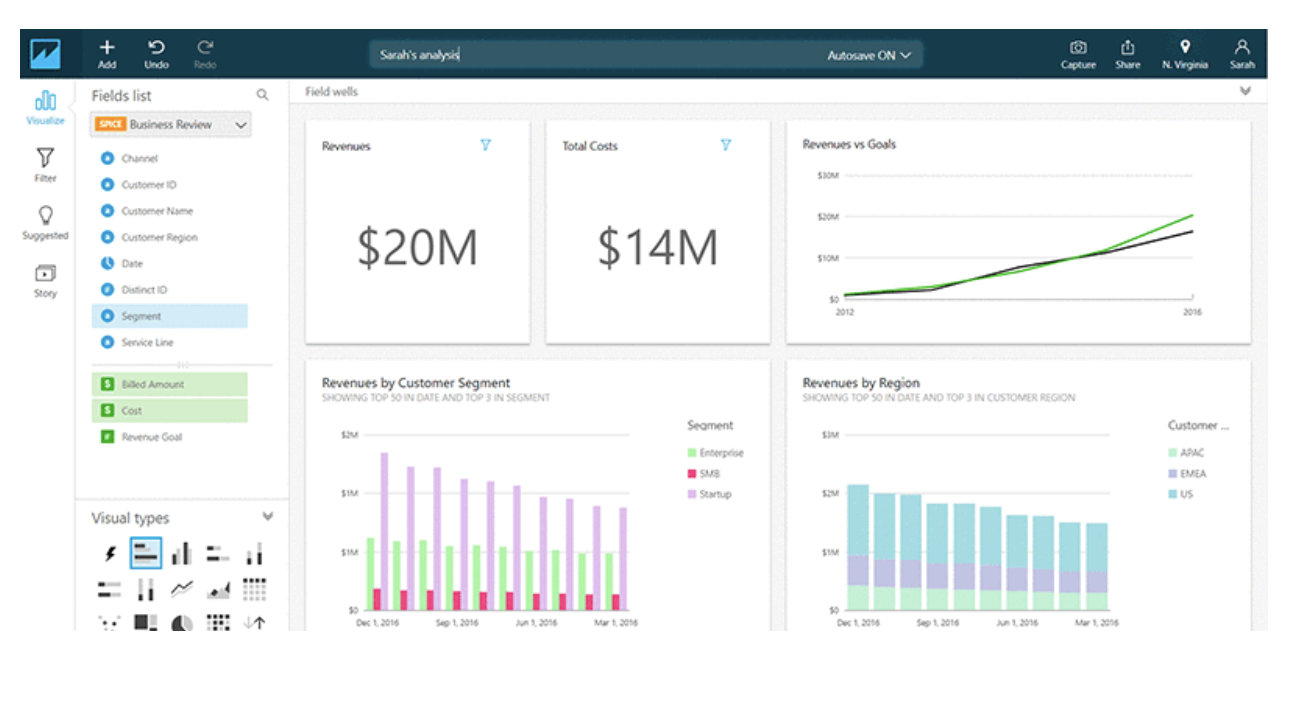Expand the Field wells bar
This screenshot has width=1300, height=708.
click(x=1246, y=91)
